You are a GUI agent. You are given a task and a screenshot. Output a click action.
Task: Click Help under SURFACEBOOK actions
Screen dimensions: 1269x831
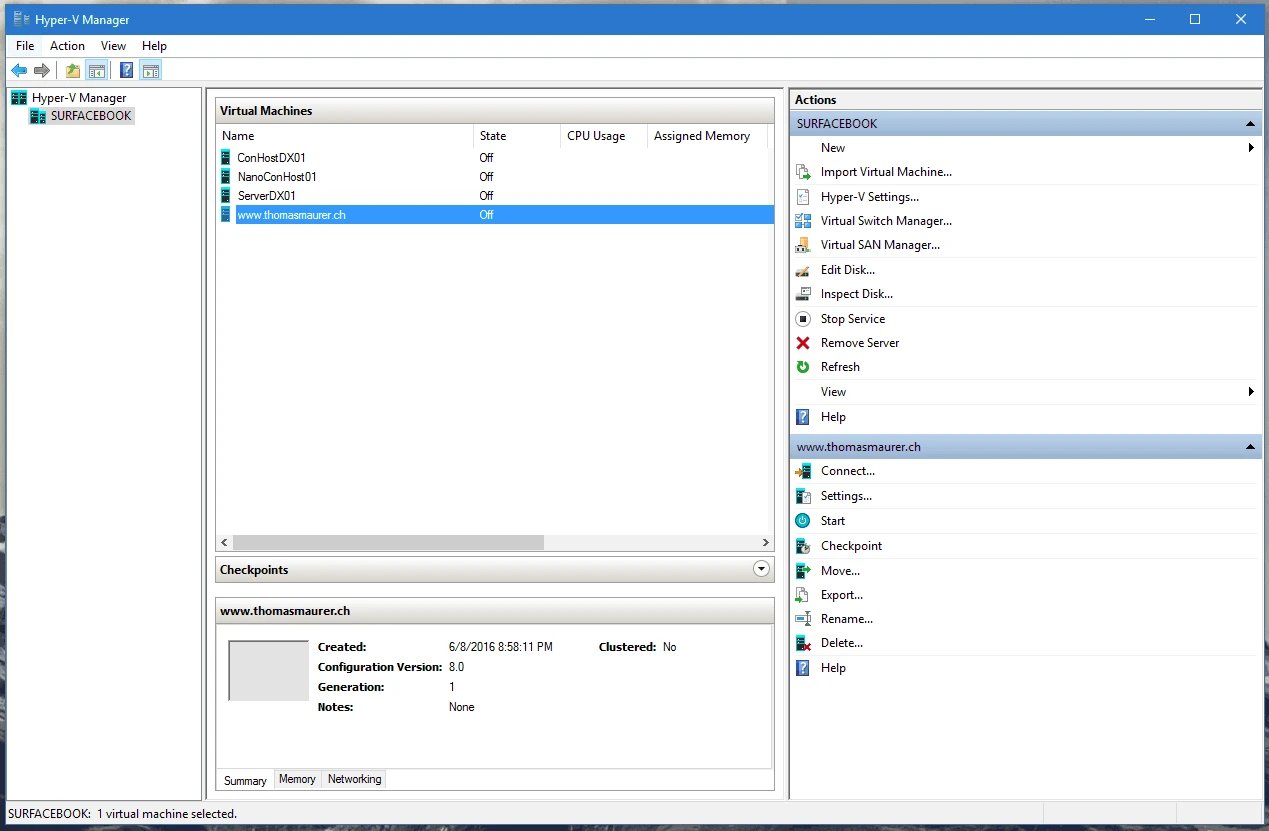[x=833, y=417]
